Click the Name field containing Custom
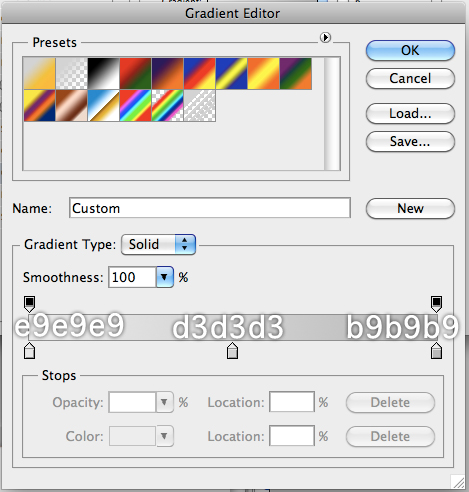This screenshot has height=492, width=469. click(210, 208)
